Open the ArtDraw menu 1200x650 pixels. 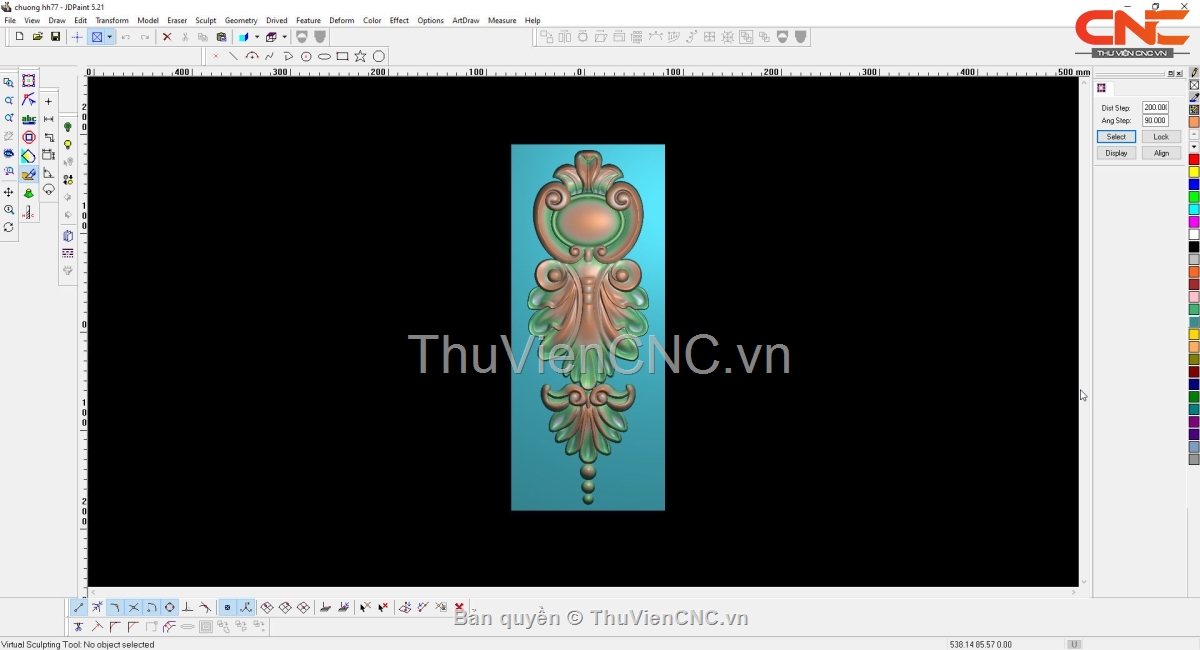pos(466,20)
